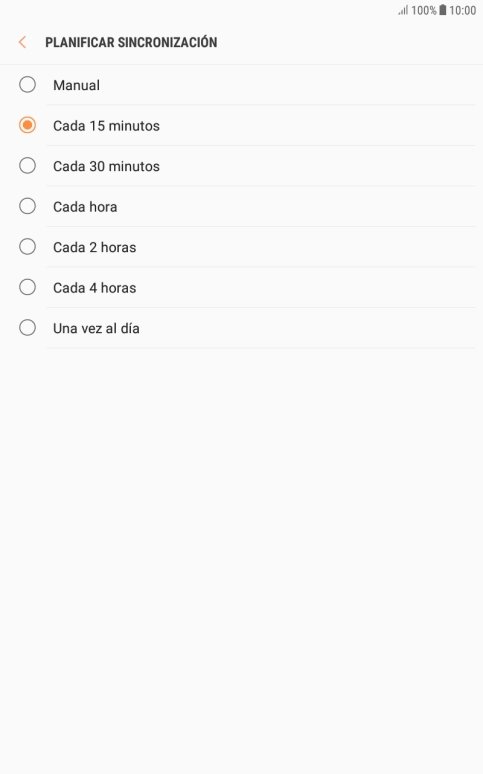This screenshot has height=774, width=483.
Task: Tap the Cada 15 minutos text label
Action: [106, 126]
